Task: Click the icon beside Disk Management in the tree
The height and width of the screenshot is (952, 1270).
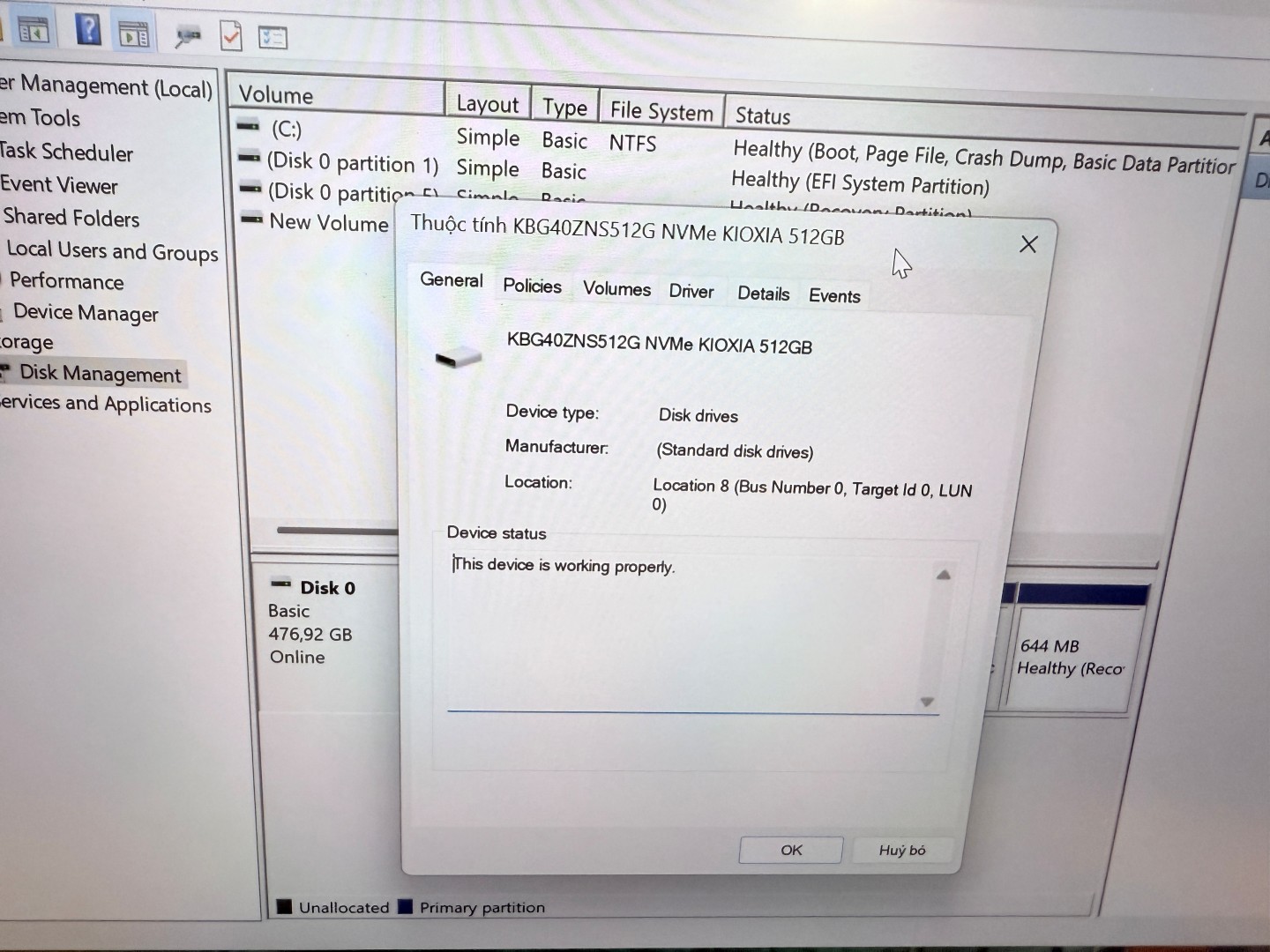Action: coord(5,371)
